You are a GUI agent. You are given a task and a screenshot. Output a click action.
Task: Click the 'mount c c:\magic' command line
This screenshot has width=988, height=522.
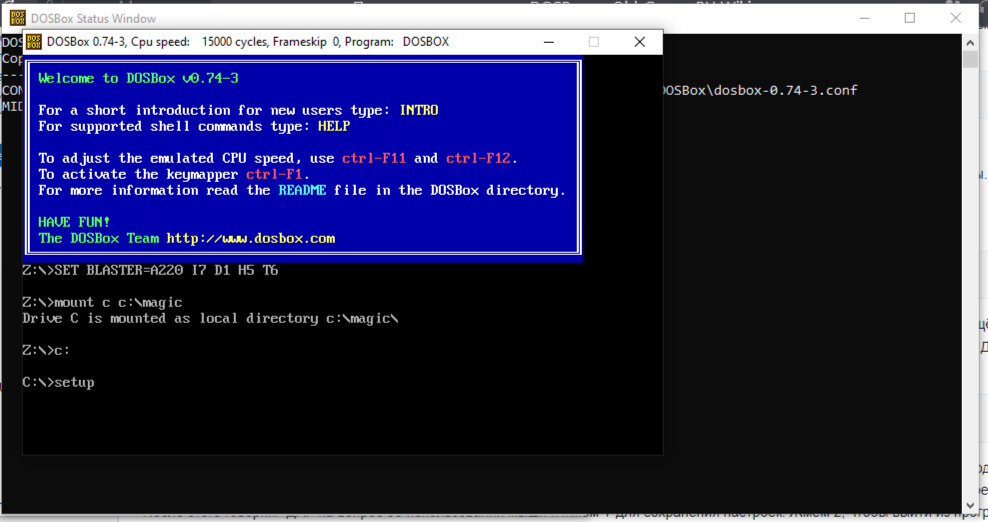click(102, 303)
